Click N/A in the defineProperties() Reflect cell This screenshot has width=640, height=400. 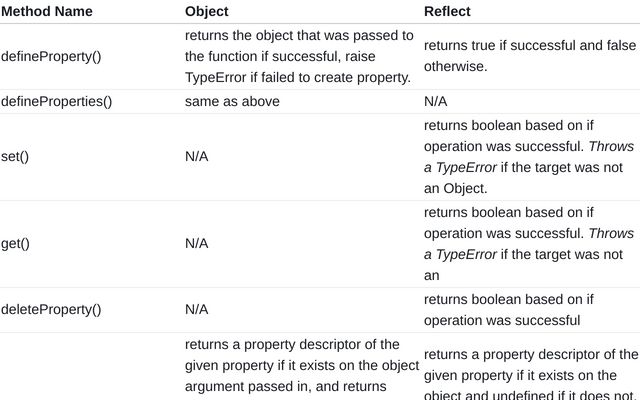click(436, 101)
